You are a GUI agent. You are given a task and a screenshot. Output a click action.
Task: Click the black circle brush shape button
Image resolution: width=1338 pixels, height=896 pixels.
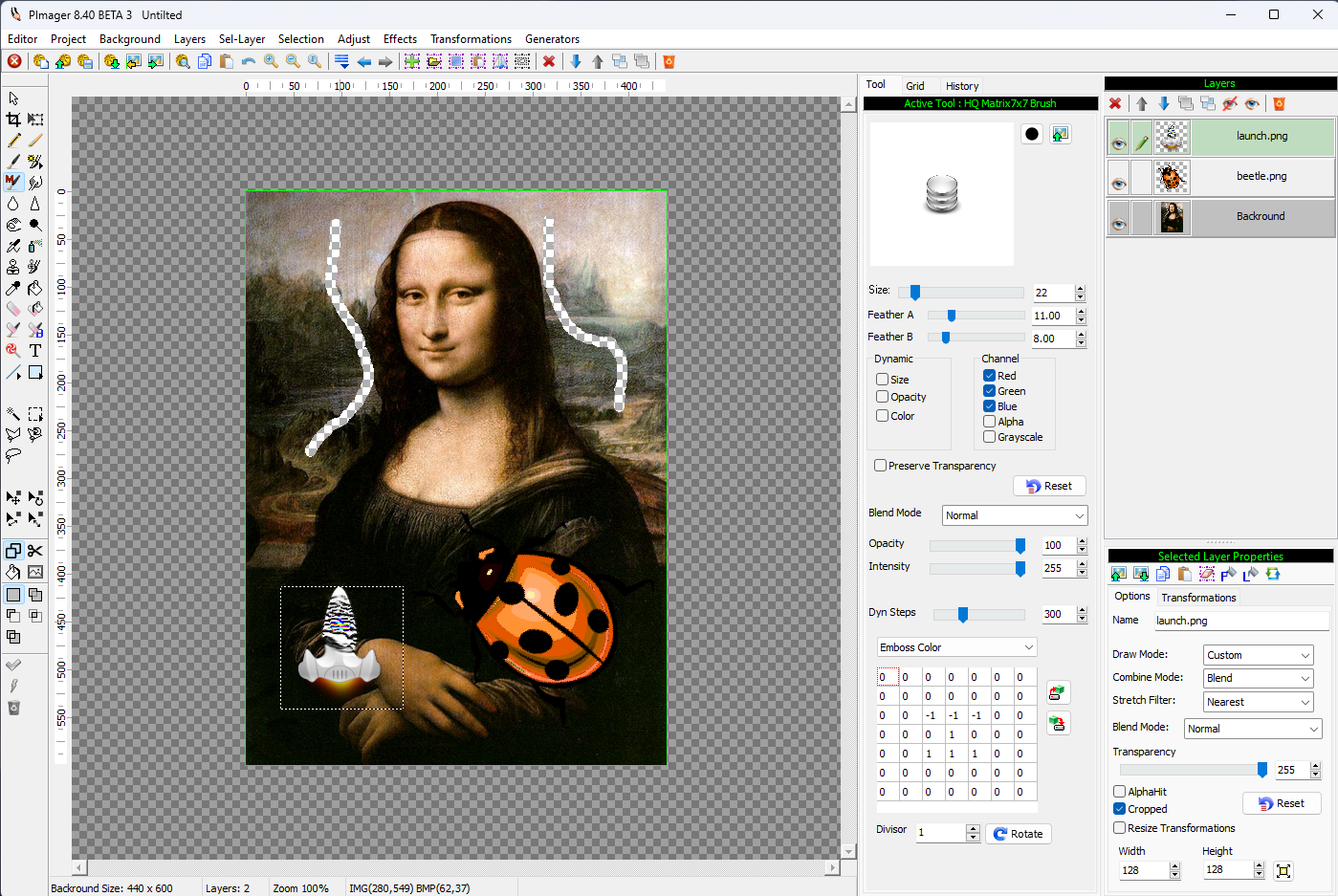point(1032,134)
